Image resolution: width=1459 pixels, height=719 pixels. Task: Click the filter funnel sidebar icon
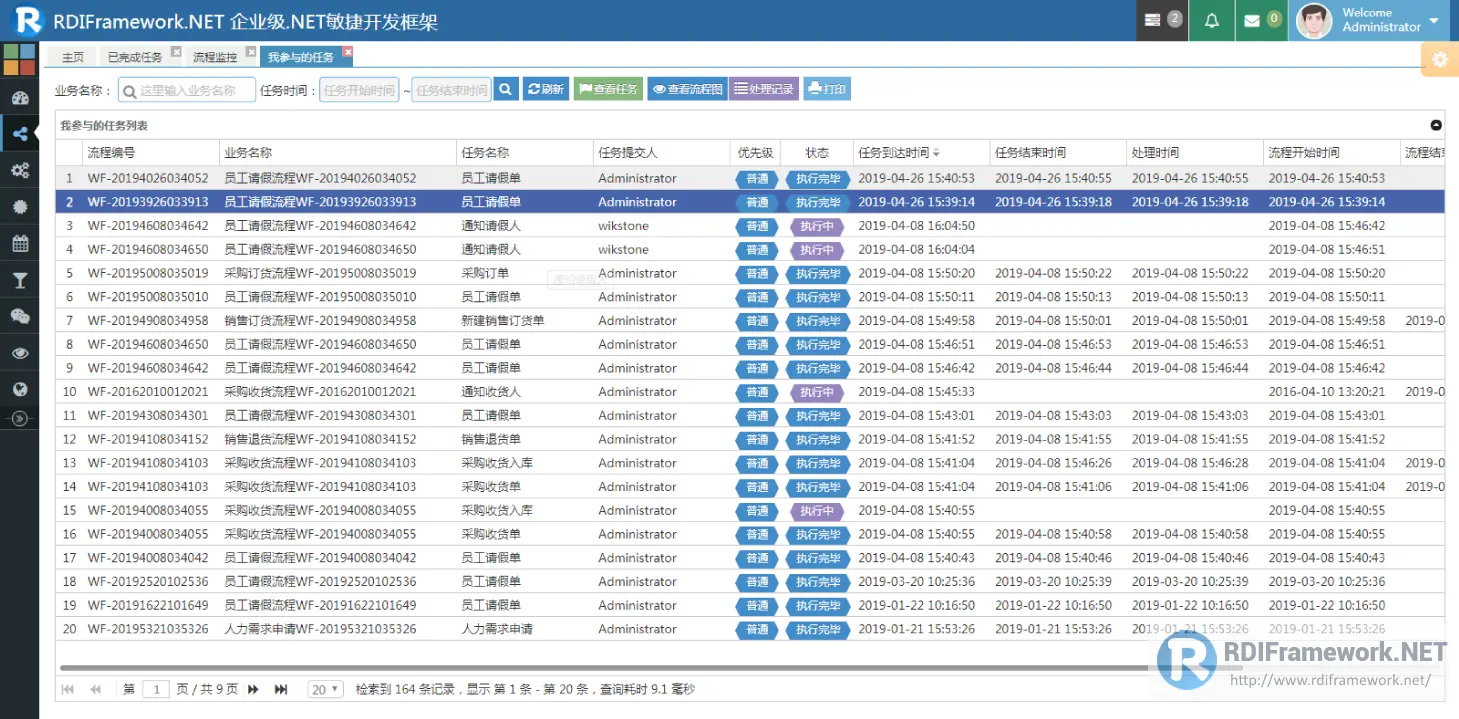pos(20,280)
